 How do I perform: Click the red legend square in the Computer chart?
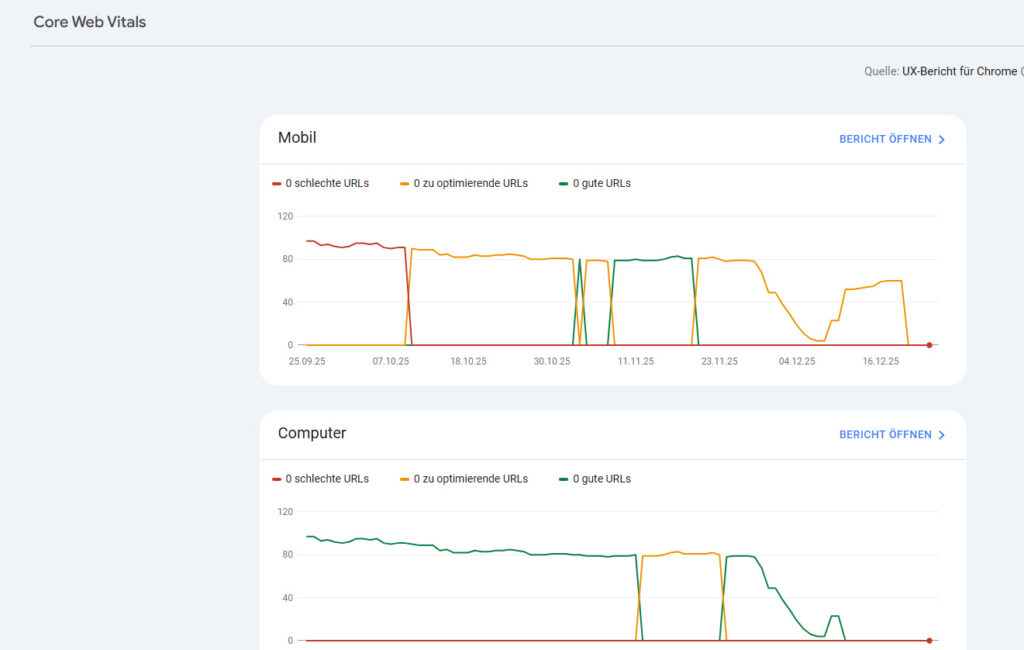pyautogui.click(x=276, y=478)
